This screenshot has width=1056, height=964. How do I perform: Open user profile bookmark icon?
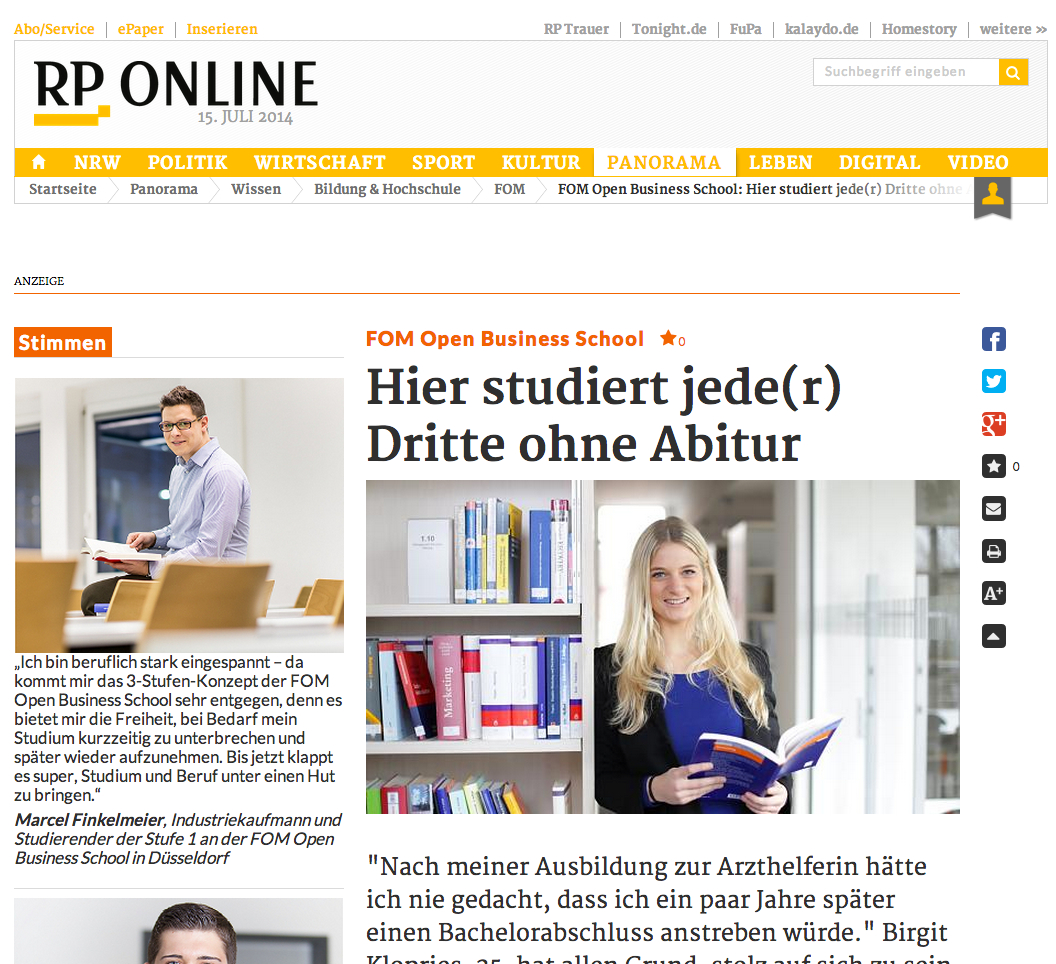[993, 197]
